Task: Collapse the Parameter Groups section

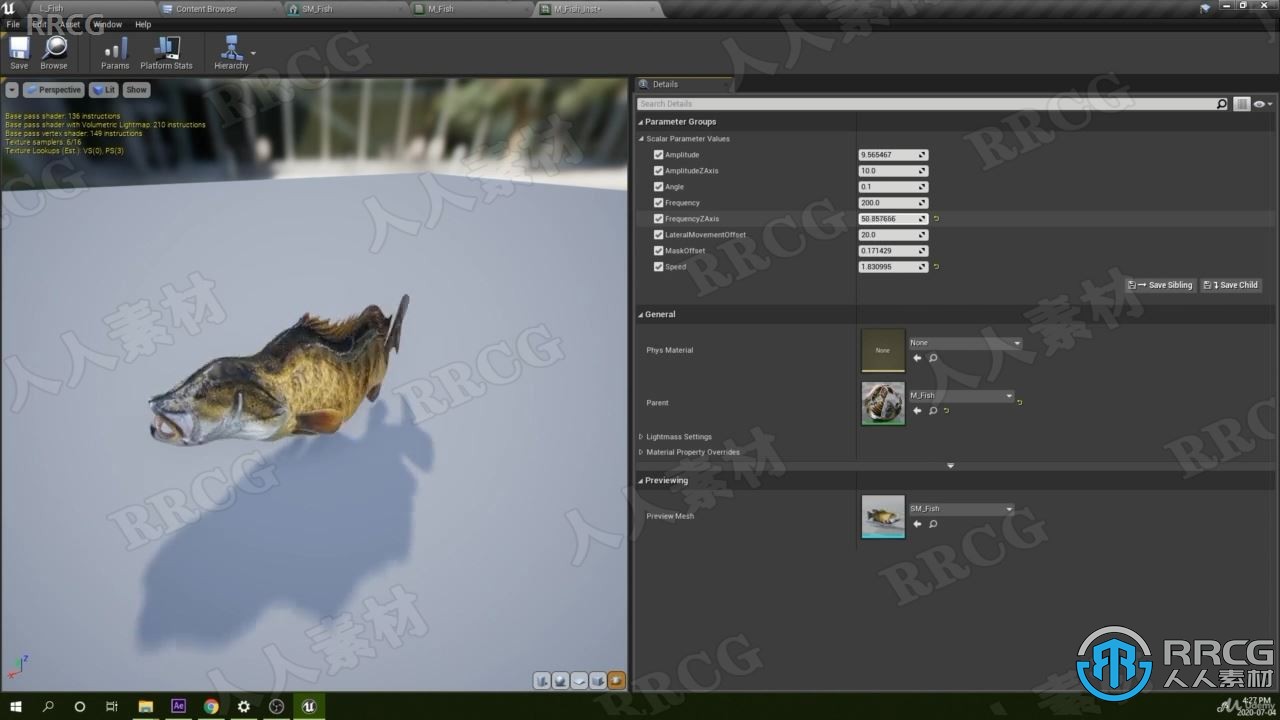Action: click(640, 122)
